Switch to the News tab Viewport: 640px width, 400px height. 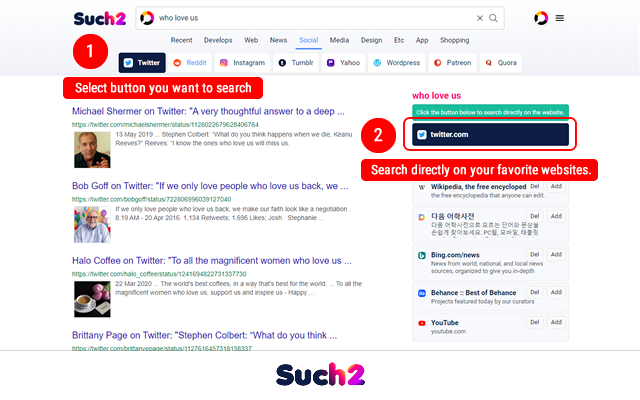click(x=278, y=40)
